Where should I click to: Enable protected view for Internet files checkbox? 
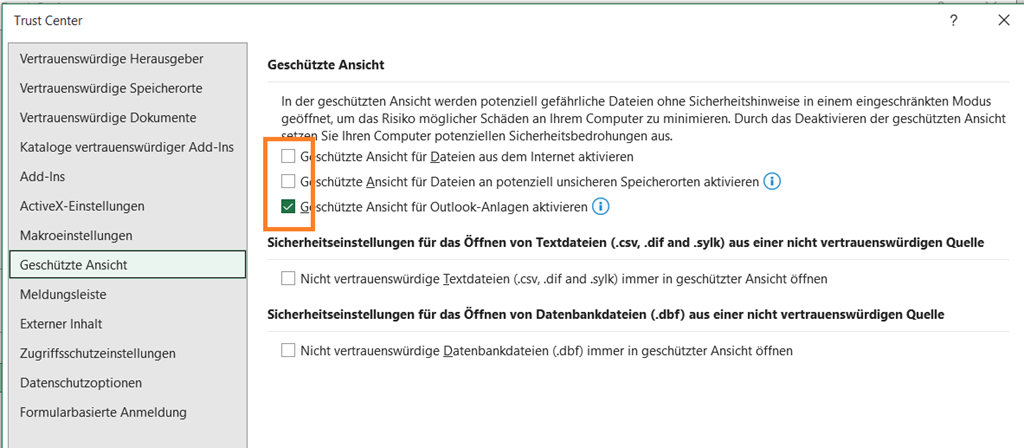[289, 157]
